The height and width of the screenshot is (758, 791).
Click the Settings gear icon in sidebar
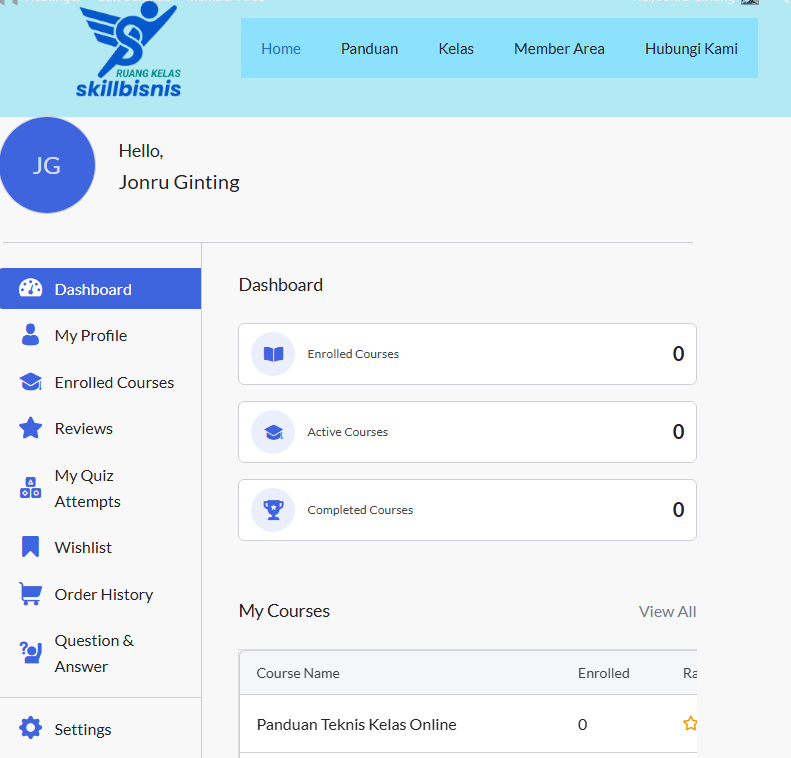coord(31,729)
